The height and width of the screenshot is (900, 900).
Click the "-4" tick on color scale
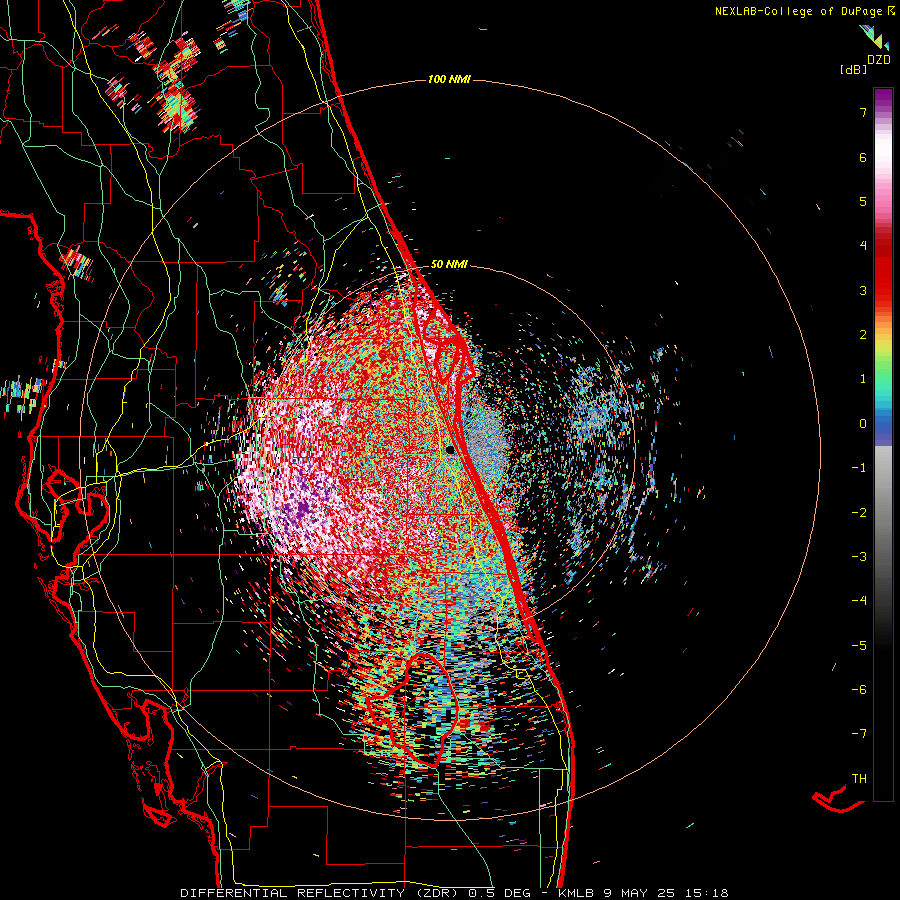pos(859,600)
